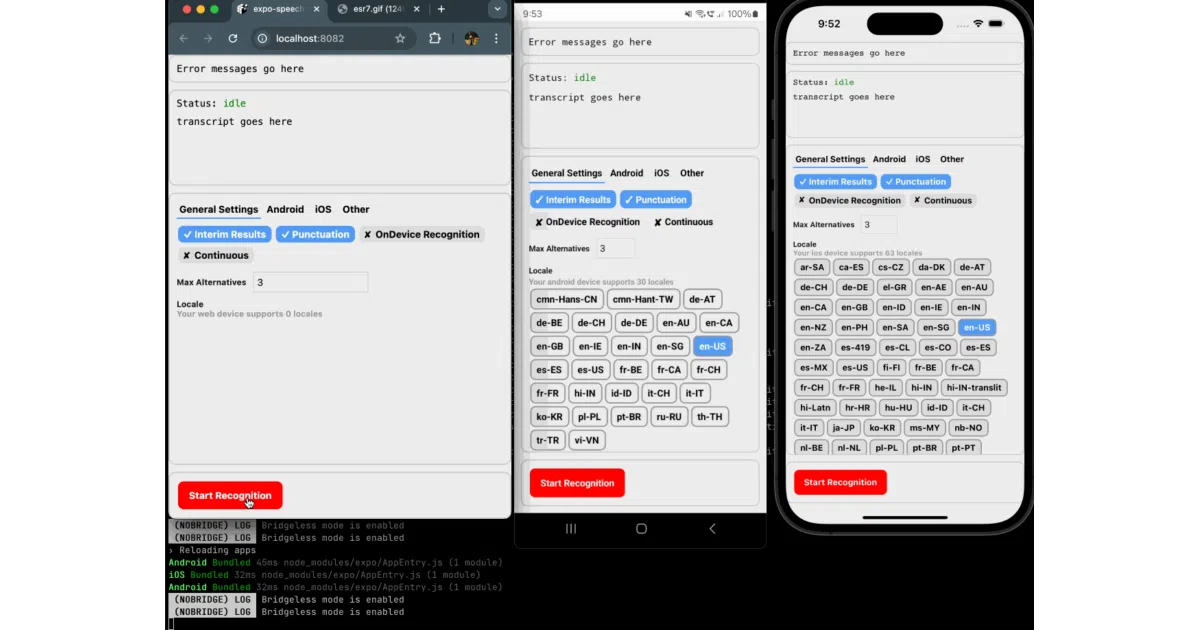Tap the Android back navigation icon
Image resolution: width=1200 pixels, height=630 pixels.
pos(712,528)
